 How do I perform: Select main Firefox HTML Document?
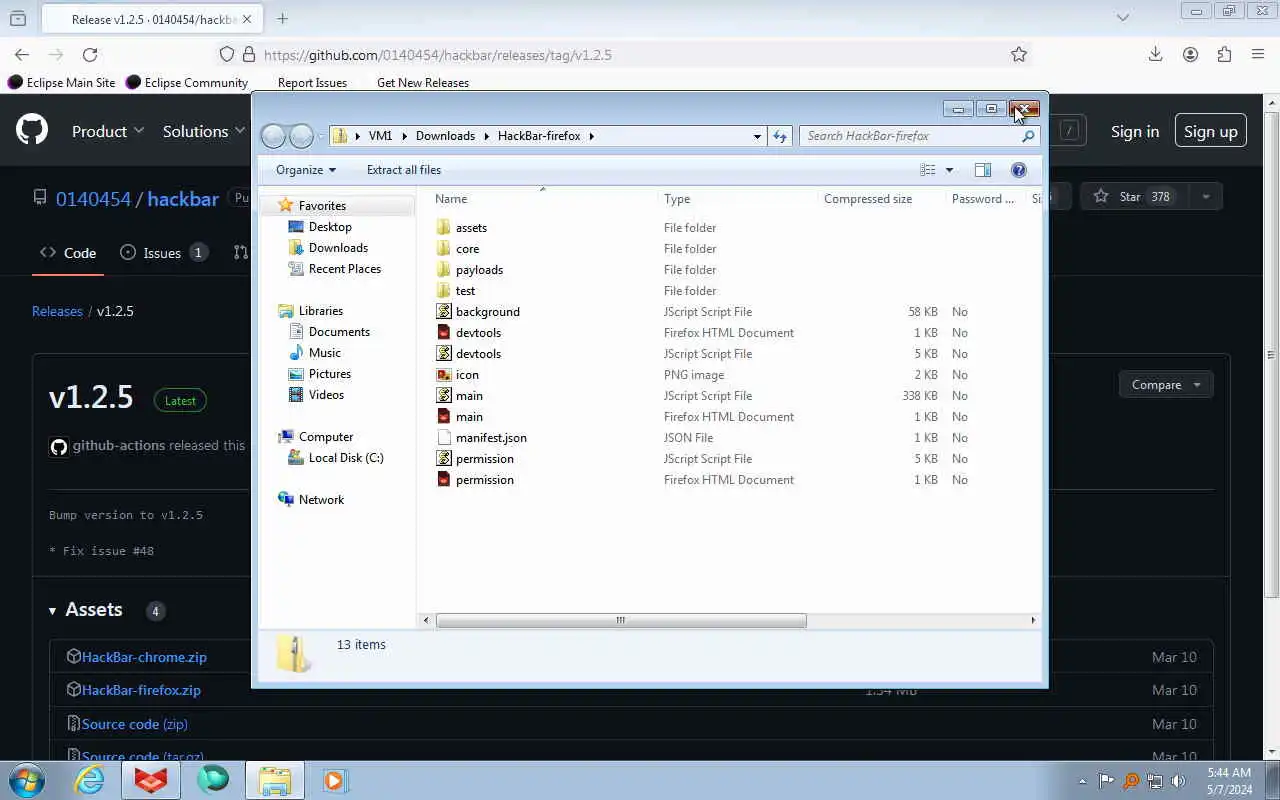(469, 417)
